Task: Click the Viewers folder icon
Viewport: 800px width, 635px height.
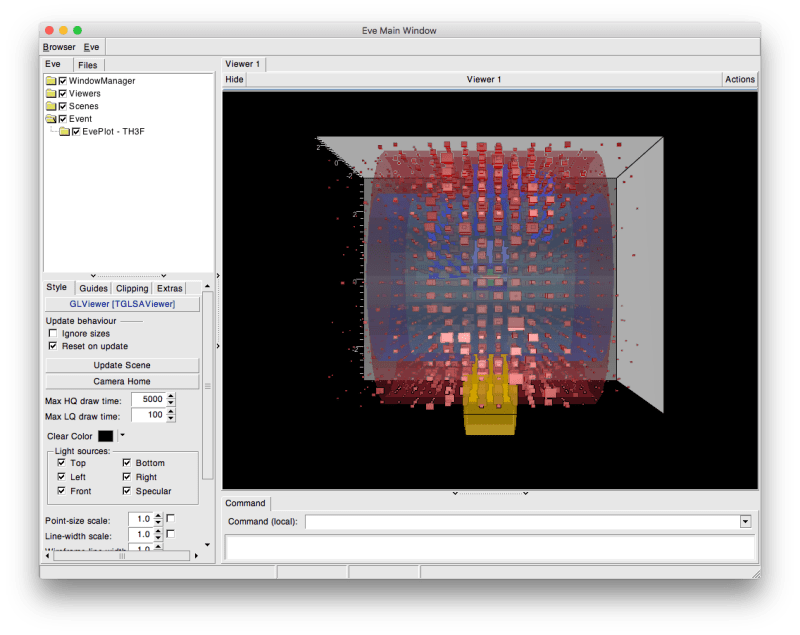Action: pyautogui.click(x=50, y=93)
